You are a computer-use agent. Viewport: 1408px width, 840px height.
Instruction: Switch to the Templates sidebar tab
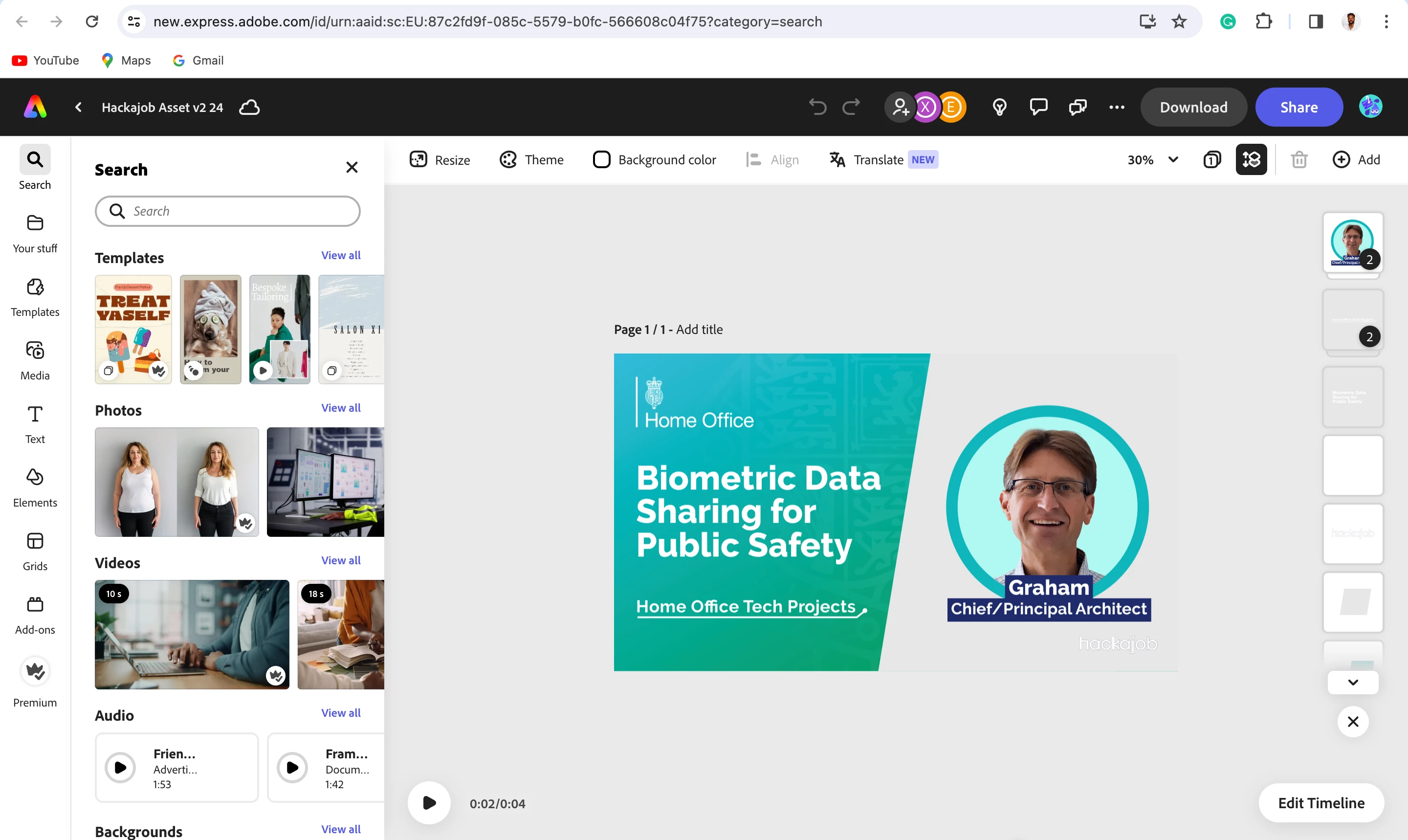35,297
